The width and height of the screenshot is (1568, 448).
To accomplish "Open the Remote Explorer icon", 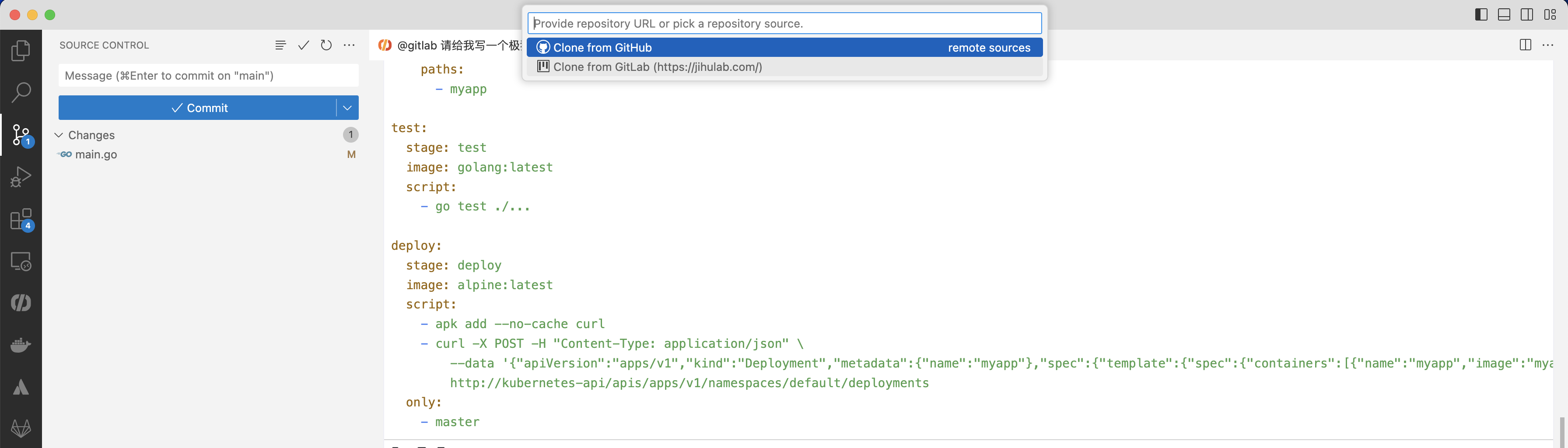I will (21, 262).
